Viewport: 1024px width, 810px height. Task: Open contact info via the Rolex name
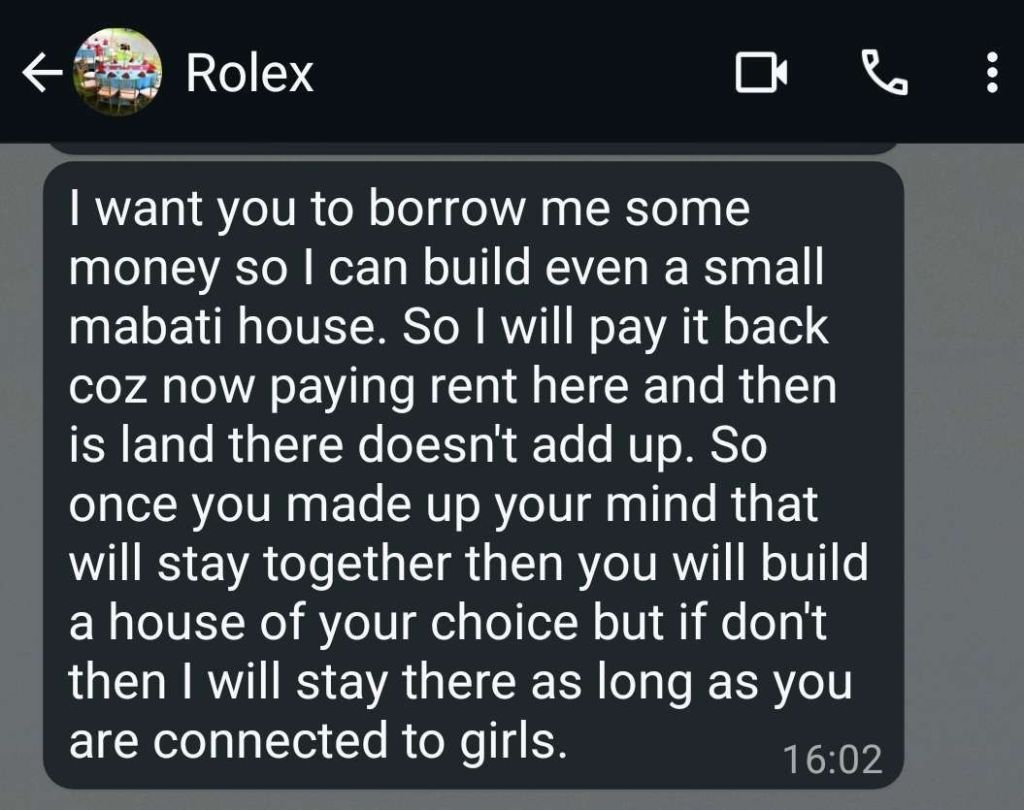coord(249,73)
